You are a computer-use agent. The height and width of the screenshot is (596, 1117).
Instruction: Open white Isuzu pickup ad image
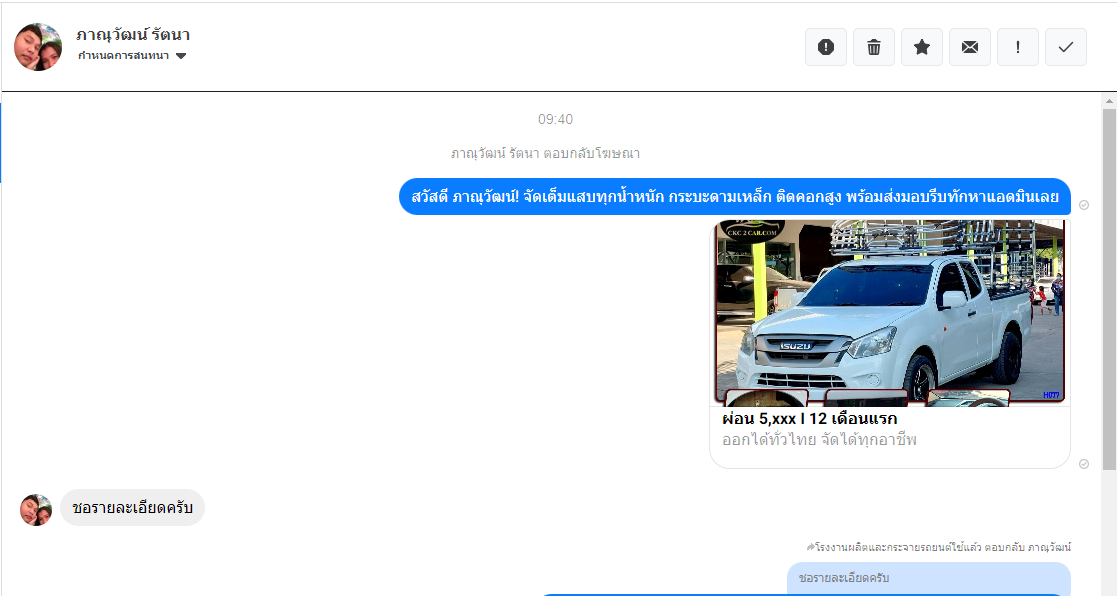click(x=890, y=313)
